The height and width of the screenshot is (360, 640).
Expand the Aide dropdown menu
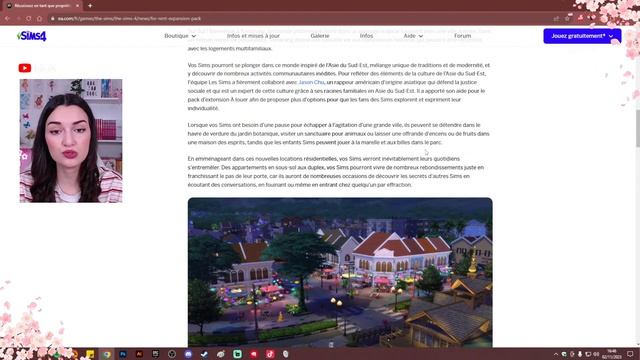click(413, 36)
